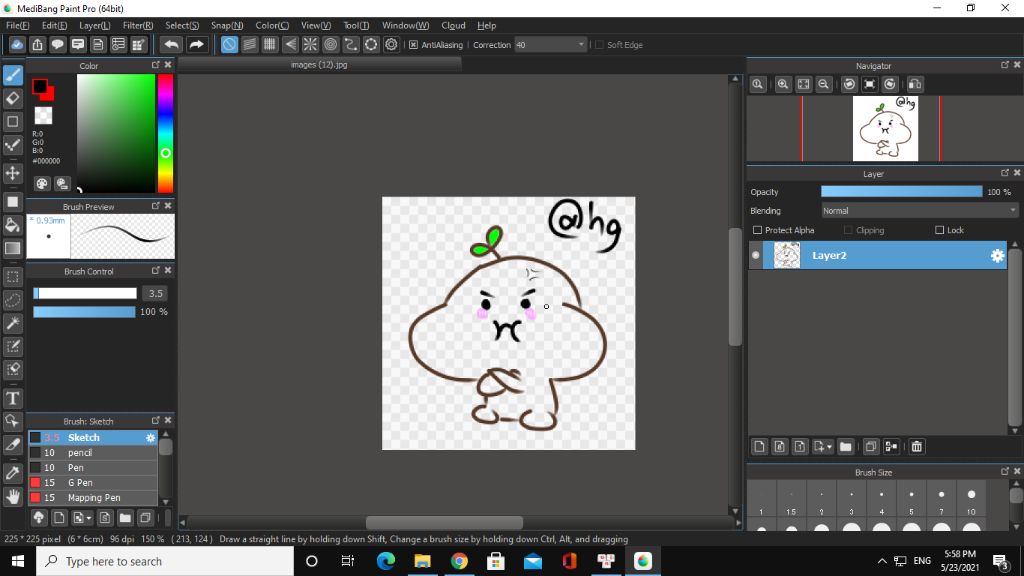Viewport: 1024px width, 576px height.
Task: Click the Redo arrow in toolbar
Action: (196, 44)
